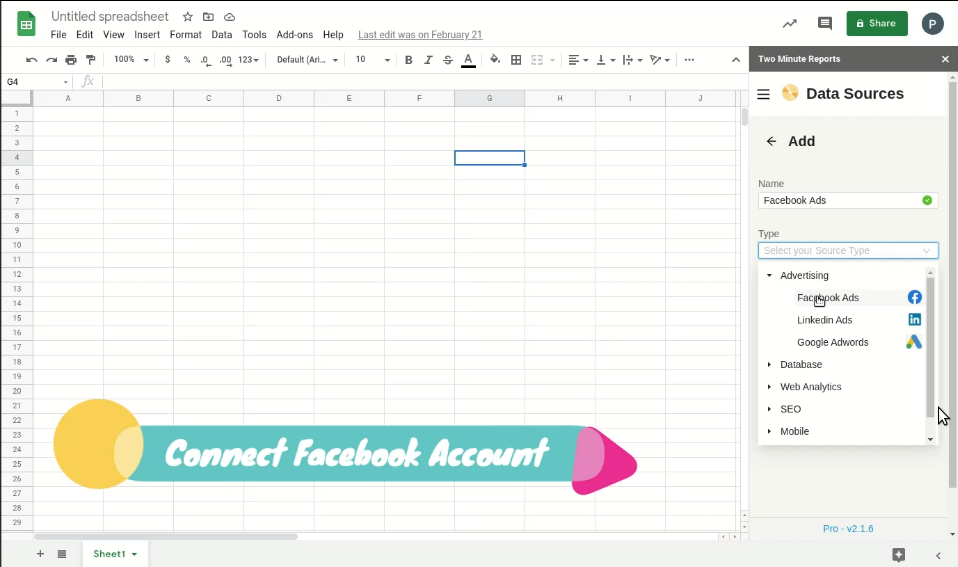958x567 pixels.
Task: Expand the Web Analytics category
Action: (769, 387)
